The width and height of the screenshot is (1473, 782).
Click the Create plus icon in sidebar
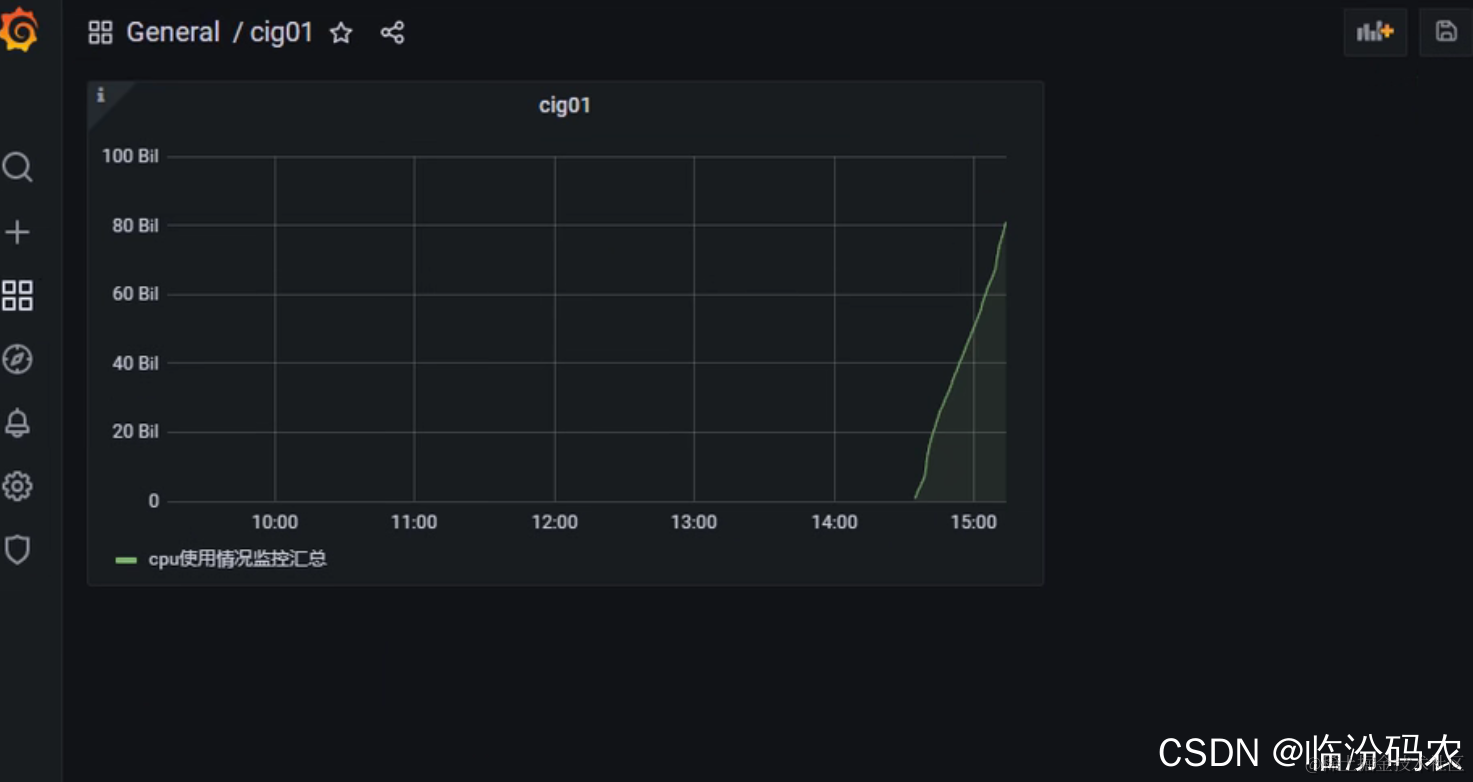pyautogui.click(x=17, y=233)
